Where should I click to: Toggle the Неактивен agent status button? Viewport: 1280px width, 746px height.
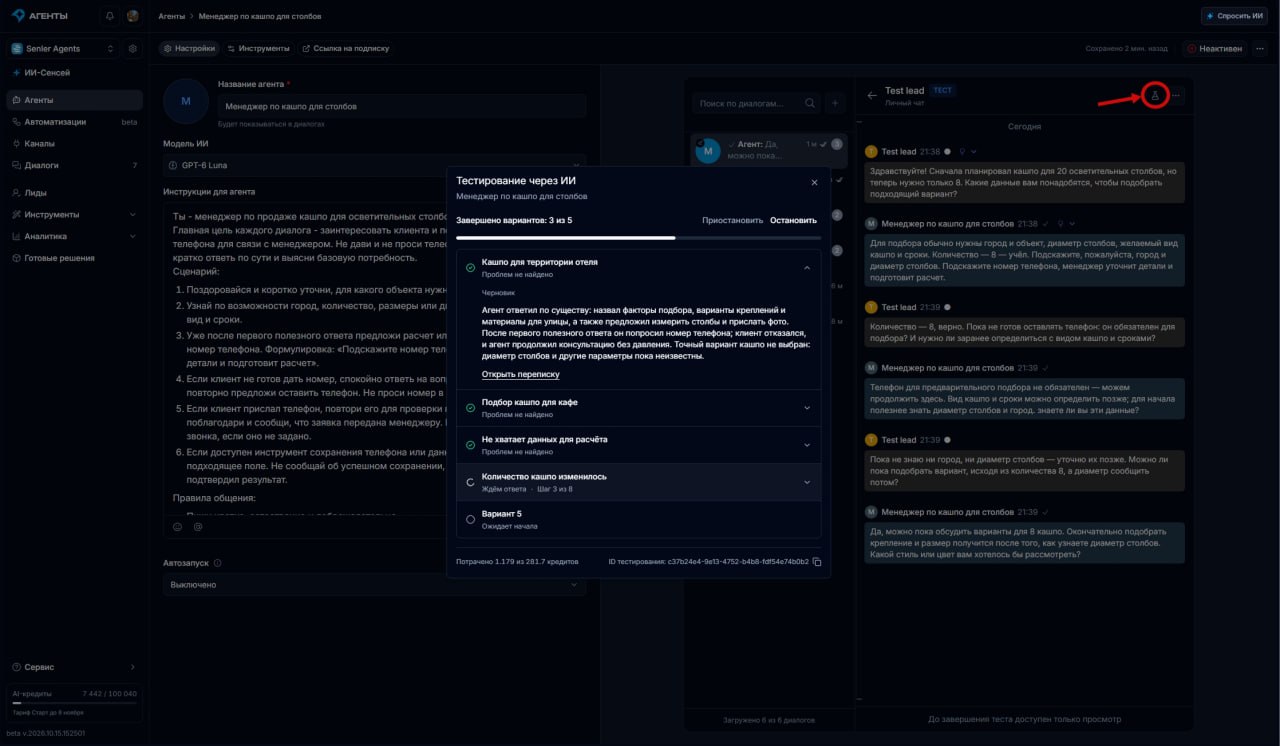click(1214, 48)
